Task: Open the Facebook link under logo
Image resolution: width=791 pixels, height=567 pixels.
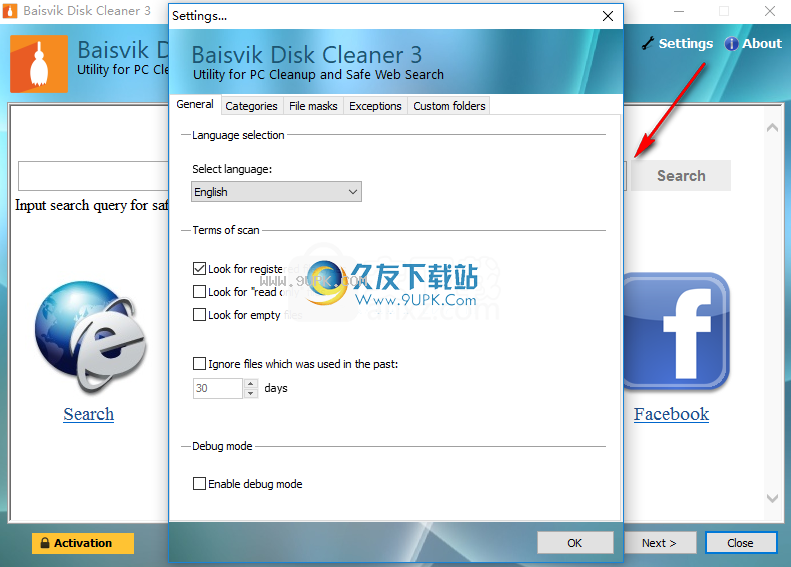Action: point(671,414)
